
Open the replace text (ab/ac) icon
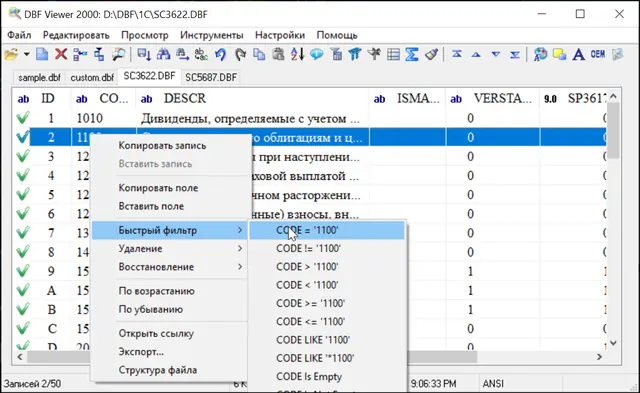click(x=201, y=54)
